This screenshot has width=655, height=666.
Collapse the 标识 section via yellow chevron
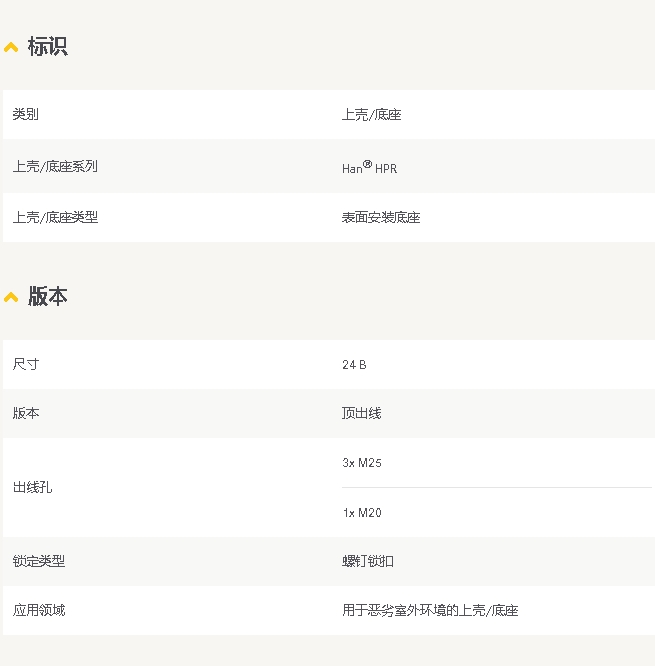11,47
